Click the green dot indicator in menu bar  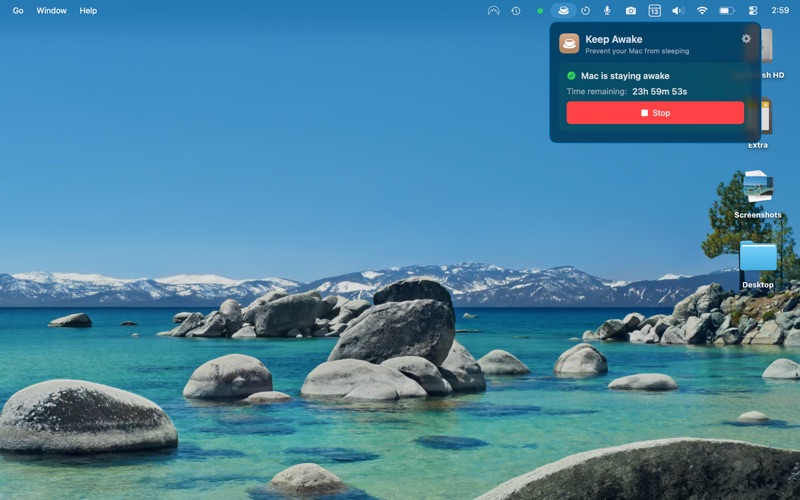pyautogui.click(x=540, y=11)
